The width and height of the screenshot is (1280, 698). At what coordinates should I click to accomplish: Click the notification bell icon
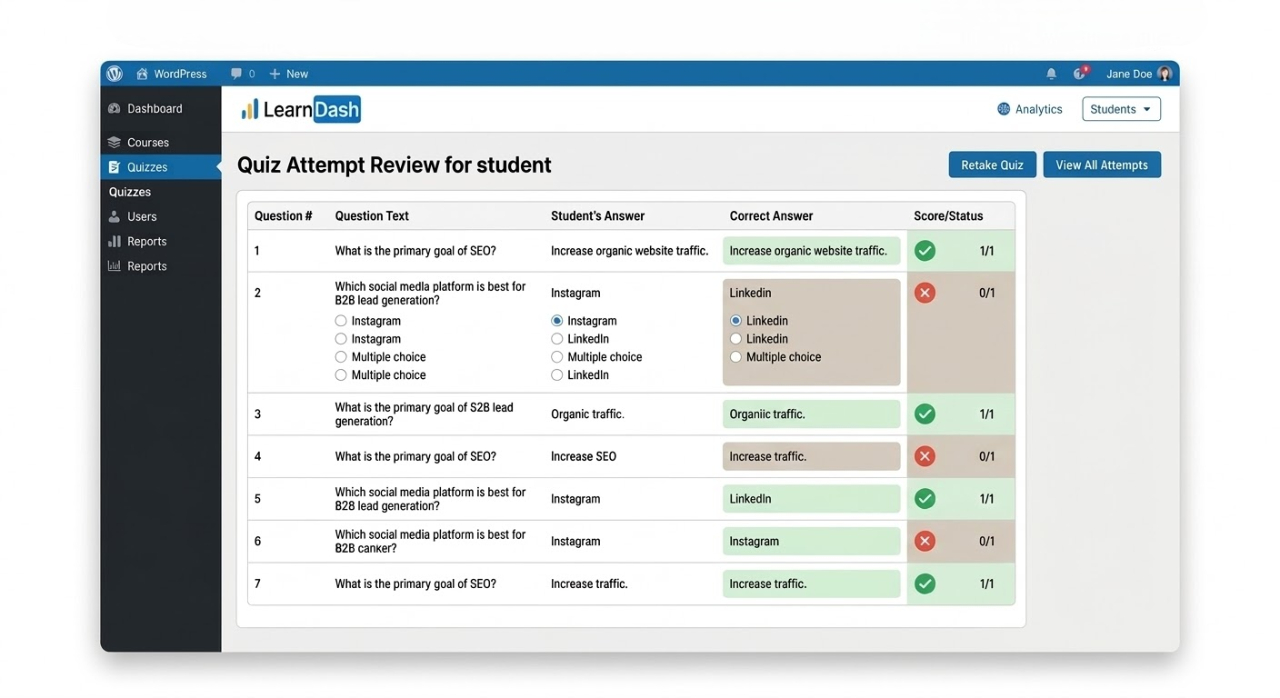(1051, 74)
